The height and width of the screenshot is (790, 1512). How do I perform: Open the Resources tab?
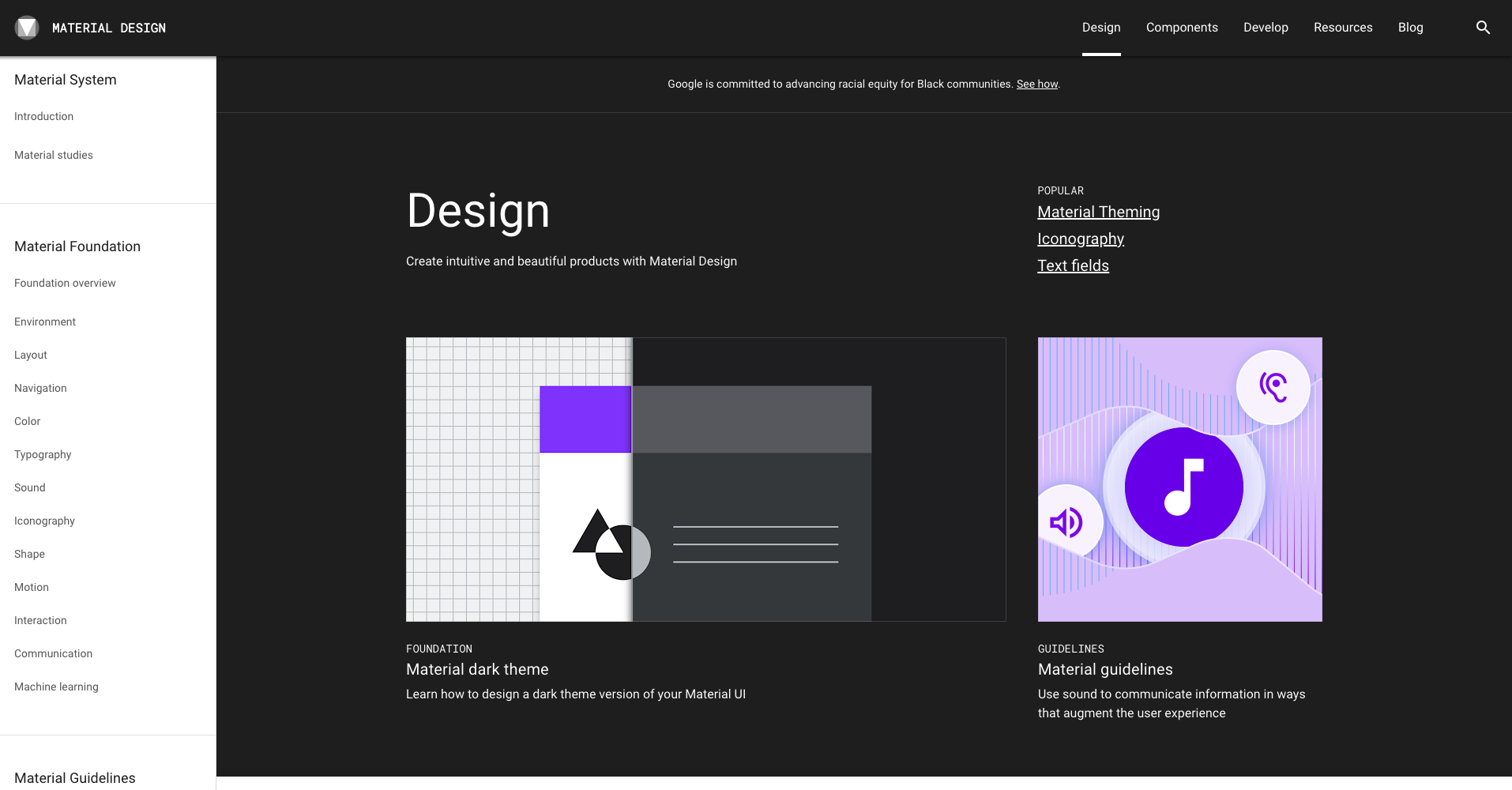1343,28
